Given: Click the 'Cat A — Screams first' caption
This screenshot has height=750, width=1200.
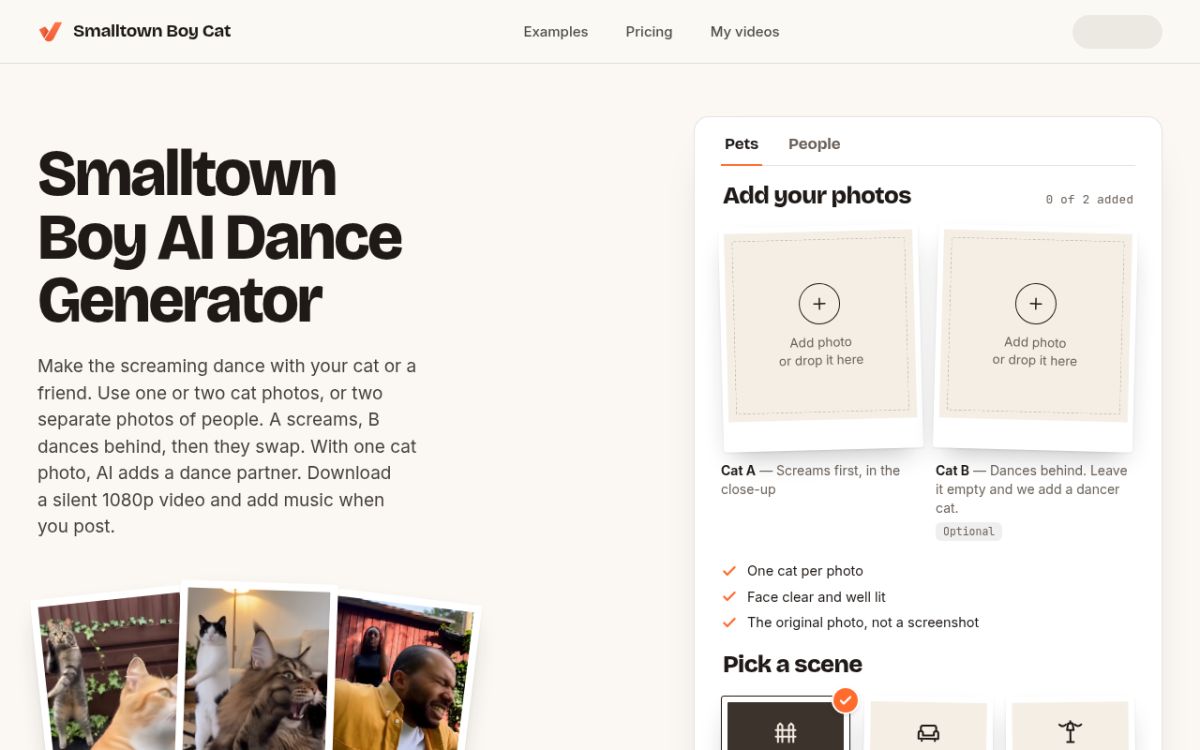Looking at the screenshot, I should [x=811, y=480].
